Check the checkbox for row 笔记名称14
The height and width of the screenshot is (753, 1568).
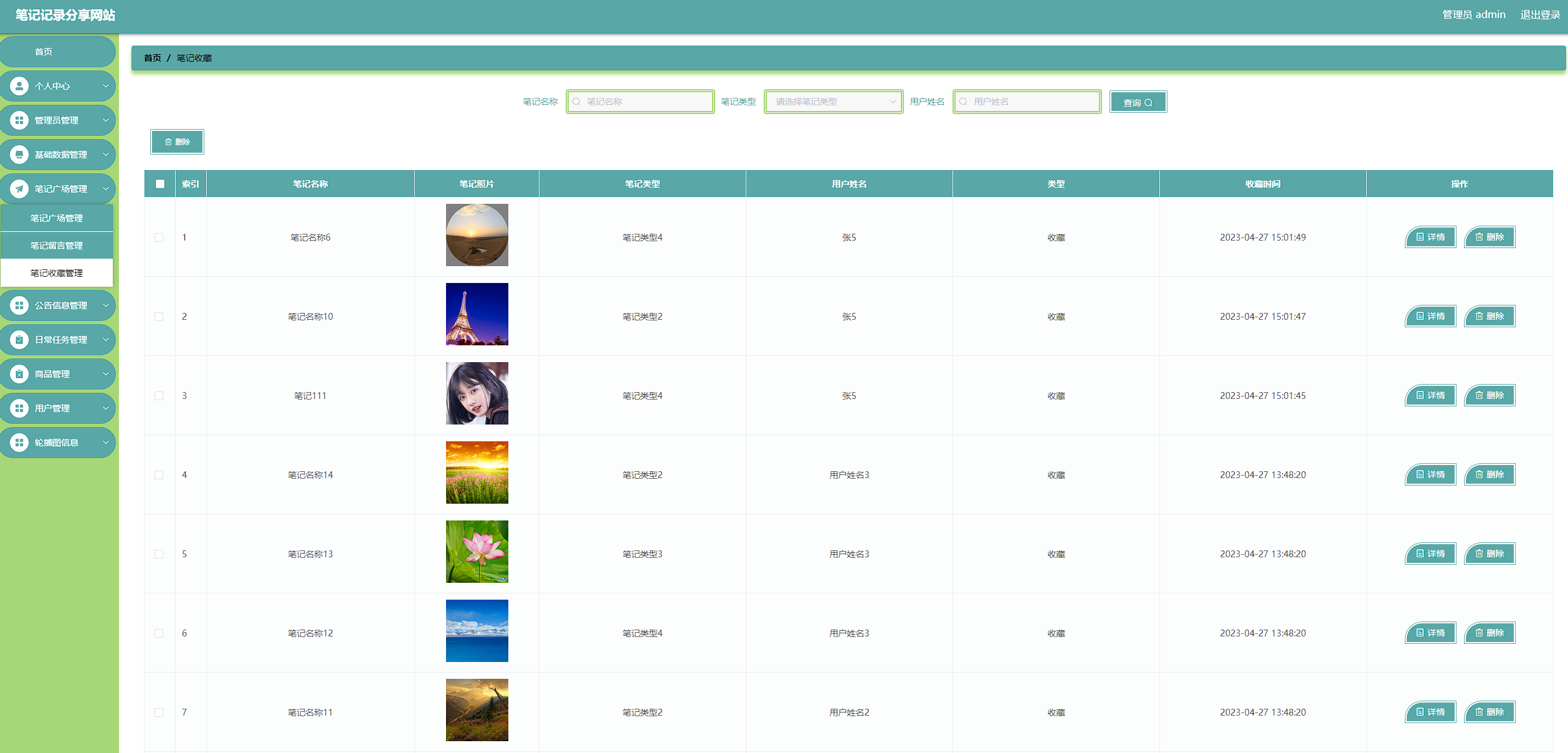pos(159,475)
